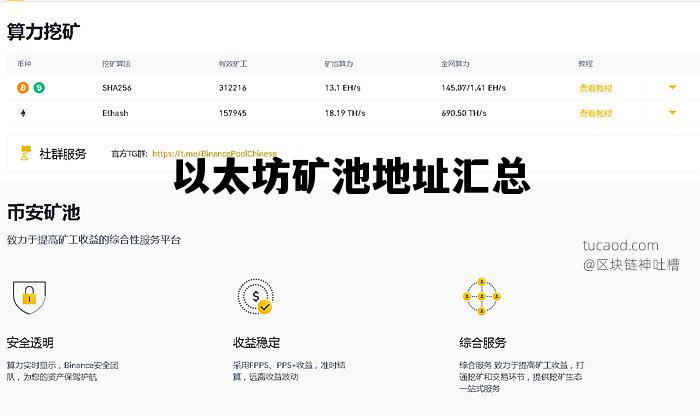The image size is (700, 420).
Task: Click the 157945 effective miners value
Action: tap(233, 113)
